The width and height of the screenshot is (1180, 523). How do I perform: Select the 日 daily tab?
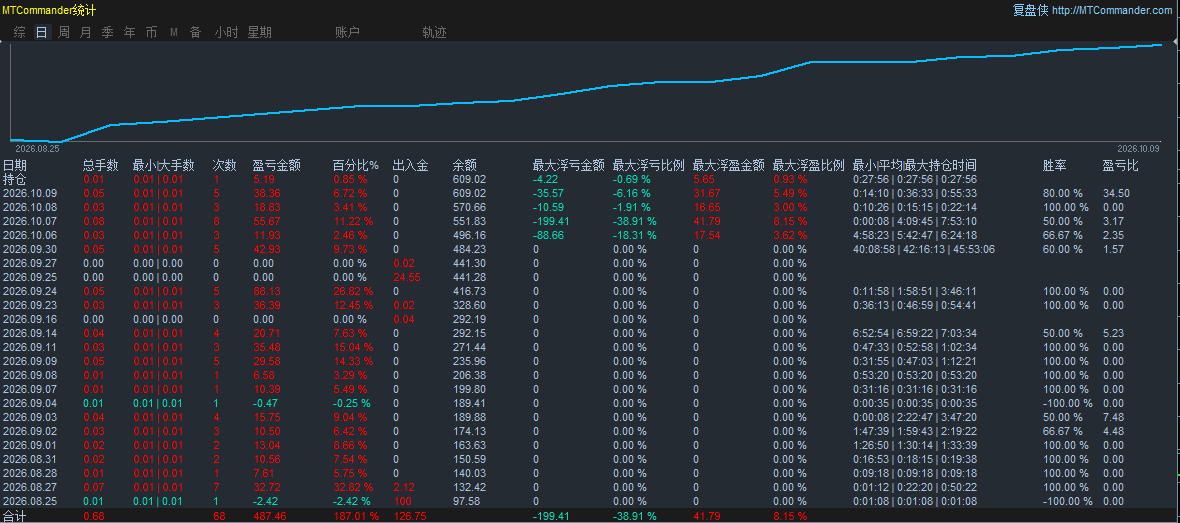pos(41,32)
